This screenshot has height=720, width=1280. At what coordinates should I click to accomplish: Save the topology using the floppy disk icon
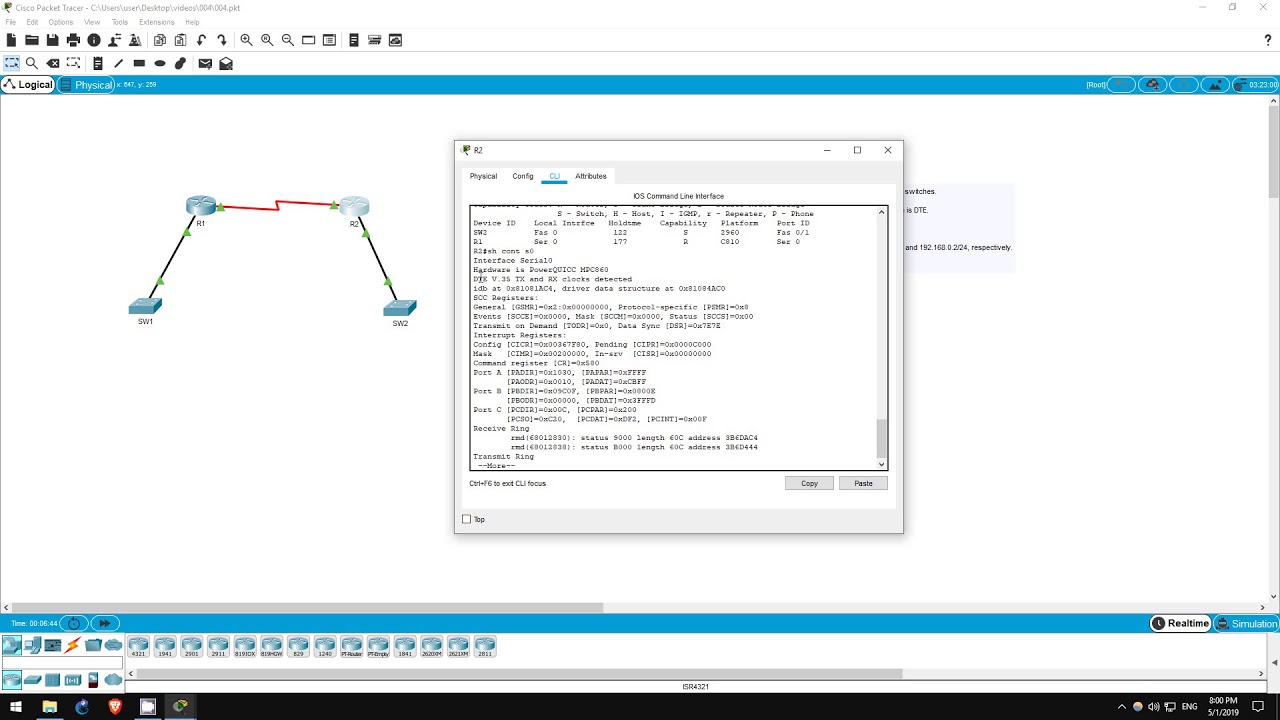pyautogui.click(x=52, y=40)
